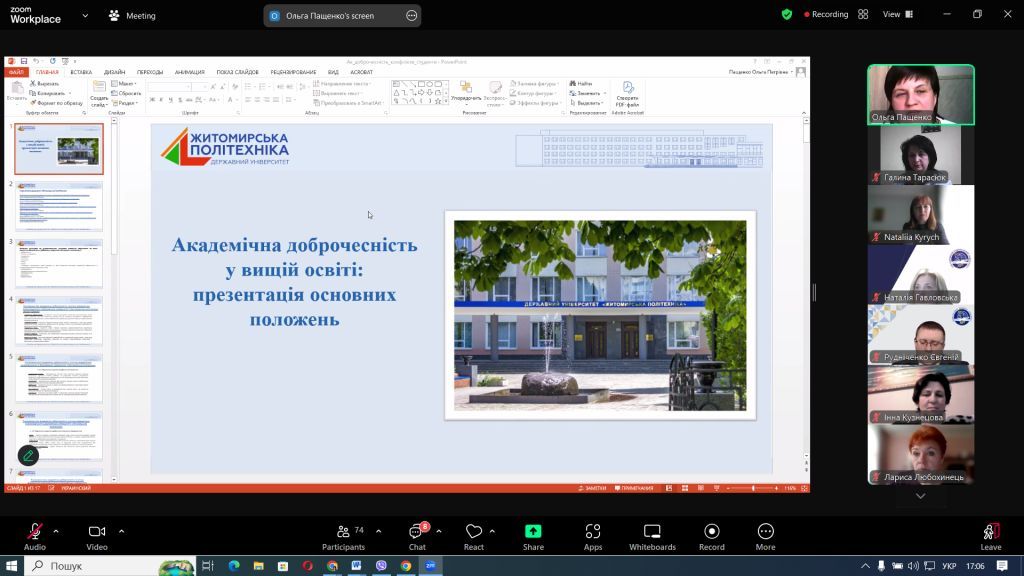The width and height of the screenshot is (1024, 576).
Task: Open the Chat panel
Action: [417, 537]
